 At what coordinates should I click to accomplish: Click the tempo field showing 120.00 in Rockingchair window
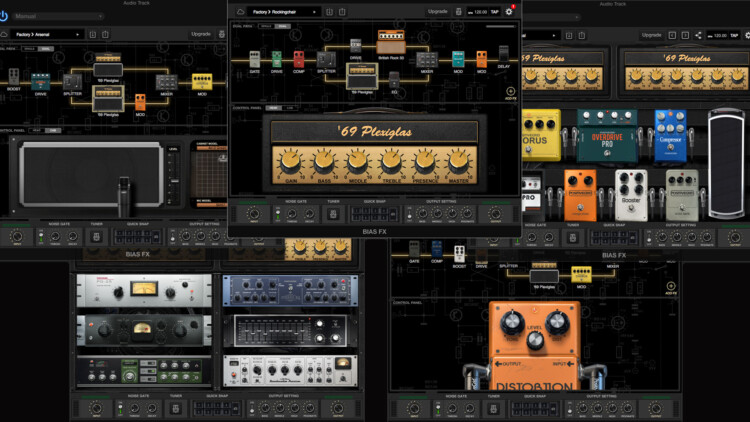coord(477,11)
